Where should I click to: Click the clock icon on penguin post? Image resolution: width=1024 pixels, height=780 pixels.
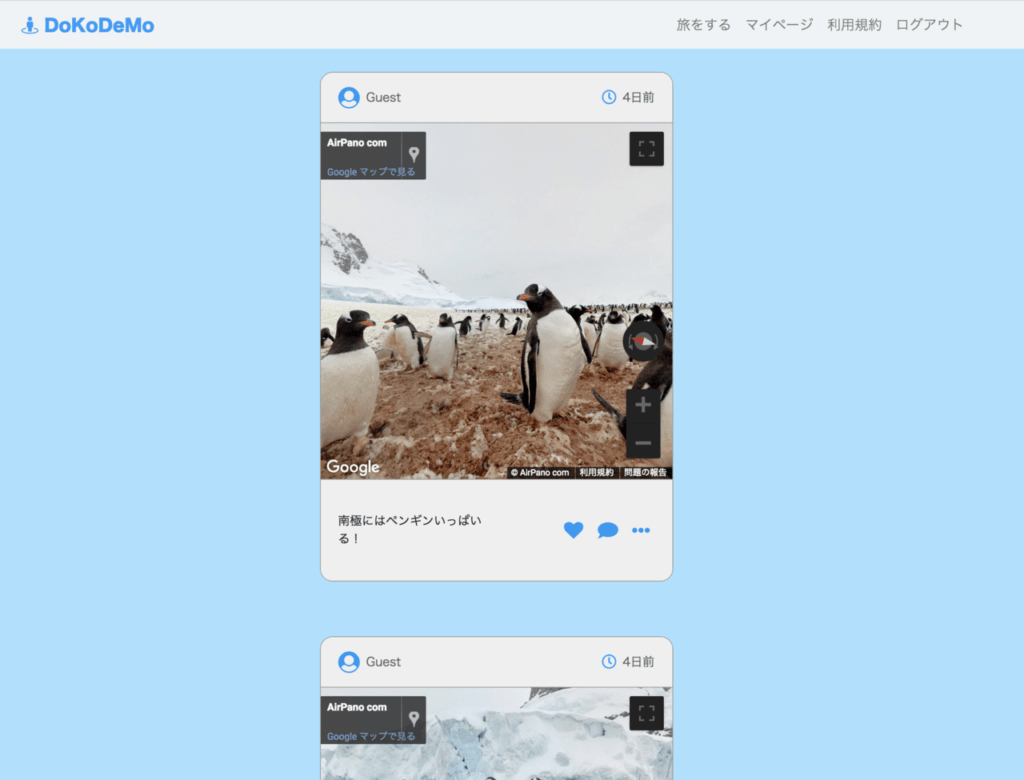pyautogui.click(x=609, y=97)
